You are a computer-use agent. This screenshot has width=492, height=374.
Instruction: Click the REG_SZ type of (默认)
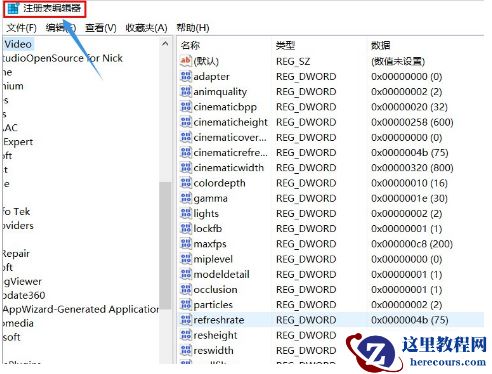[x=293, y=61]
